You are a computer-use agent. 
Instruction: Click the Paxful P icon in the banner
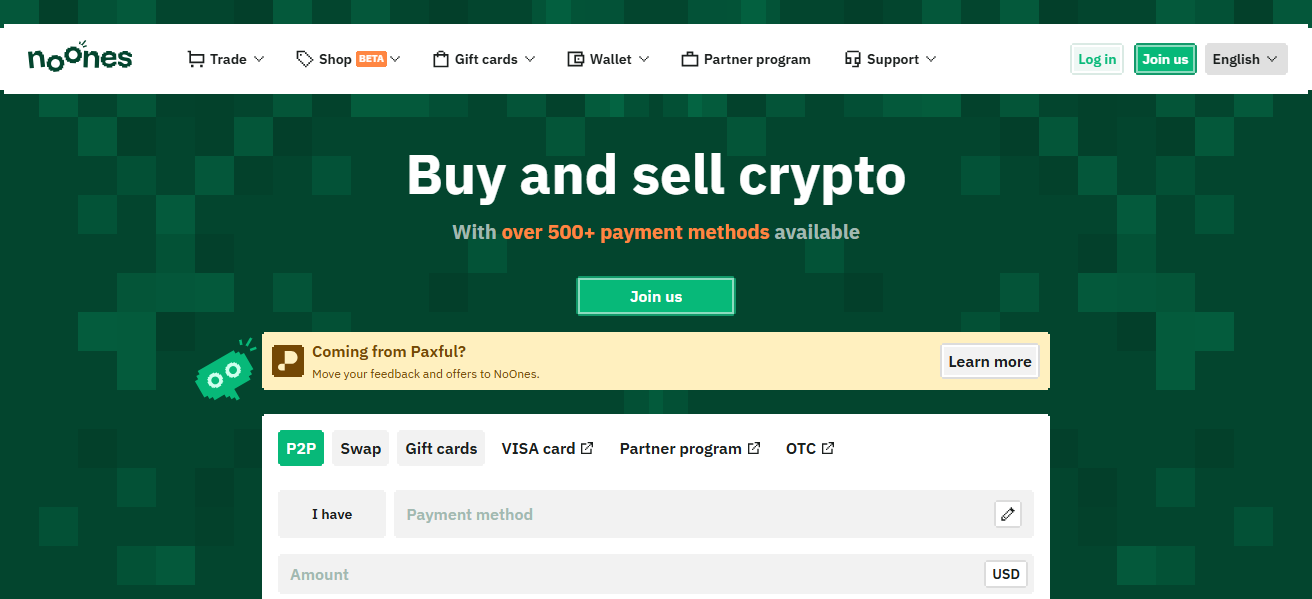tap(288, 361)
